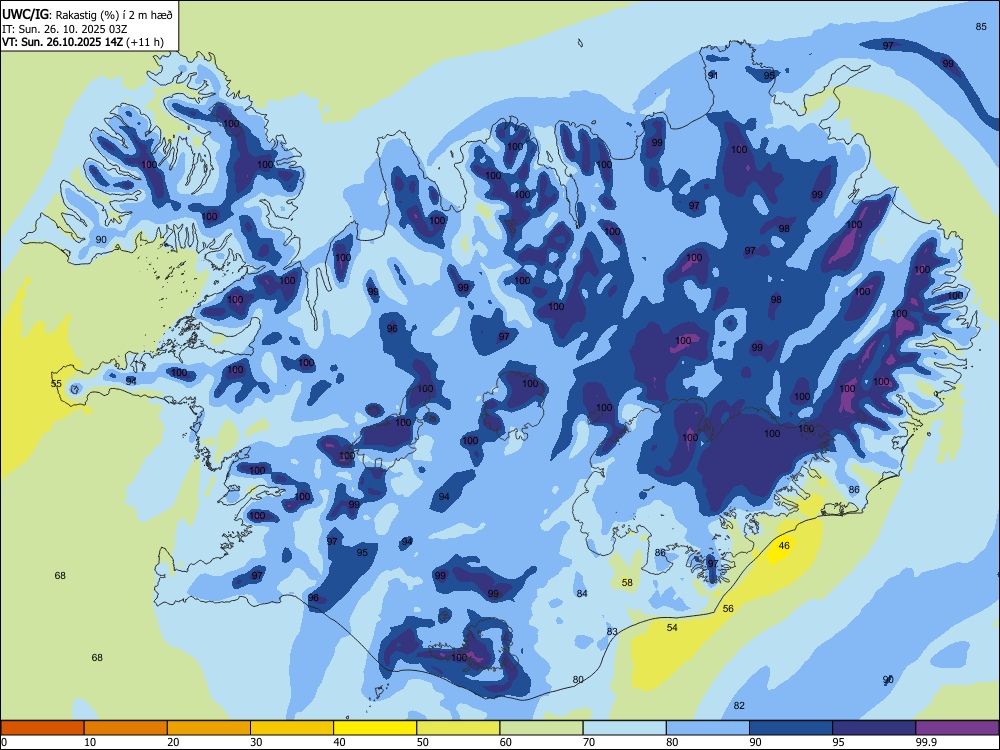Click the humidity value 54 on the map

(x=672, y=628)
